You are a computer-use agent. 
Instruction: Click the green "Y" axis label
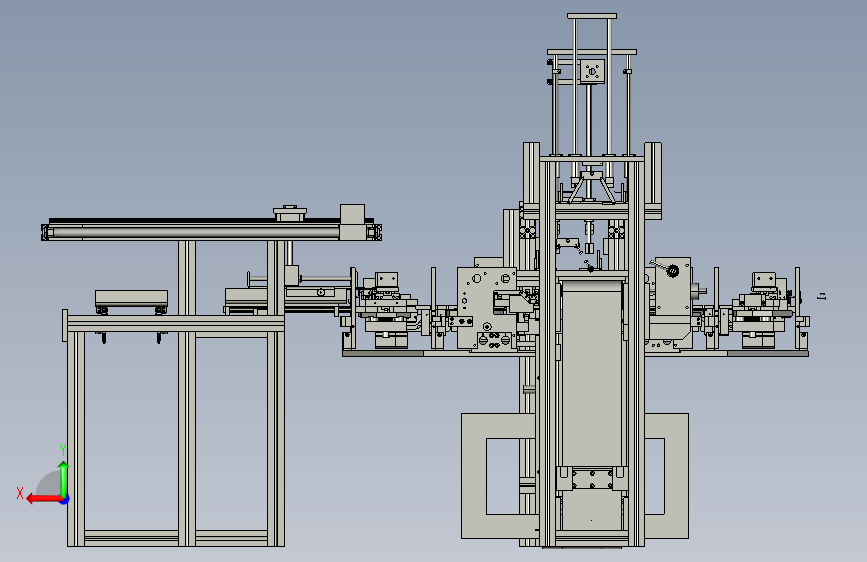pyautogui.click(x=63, y=449)
